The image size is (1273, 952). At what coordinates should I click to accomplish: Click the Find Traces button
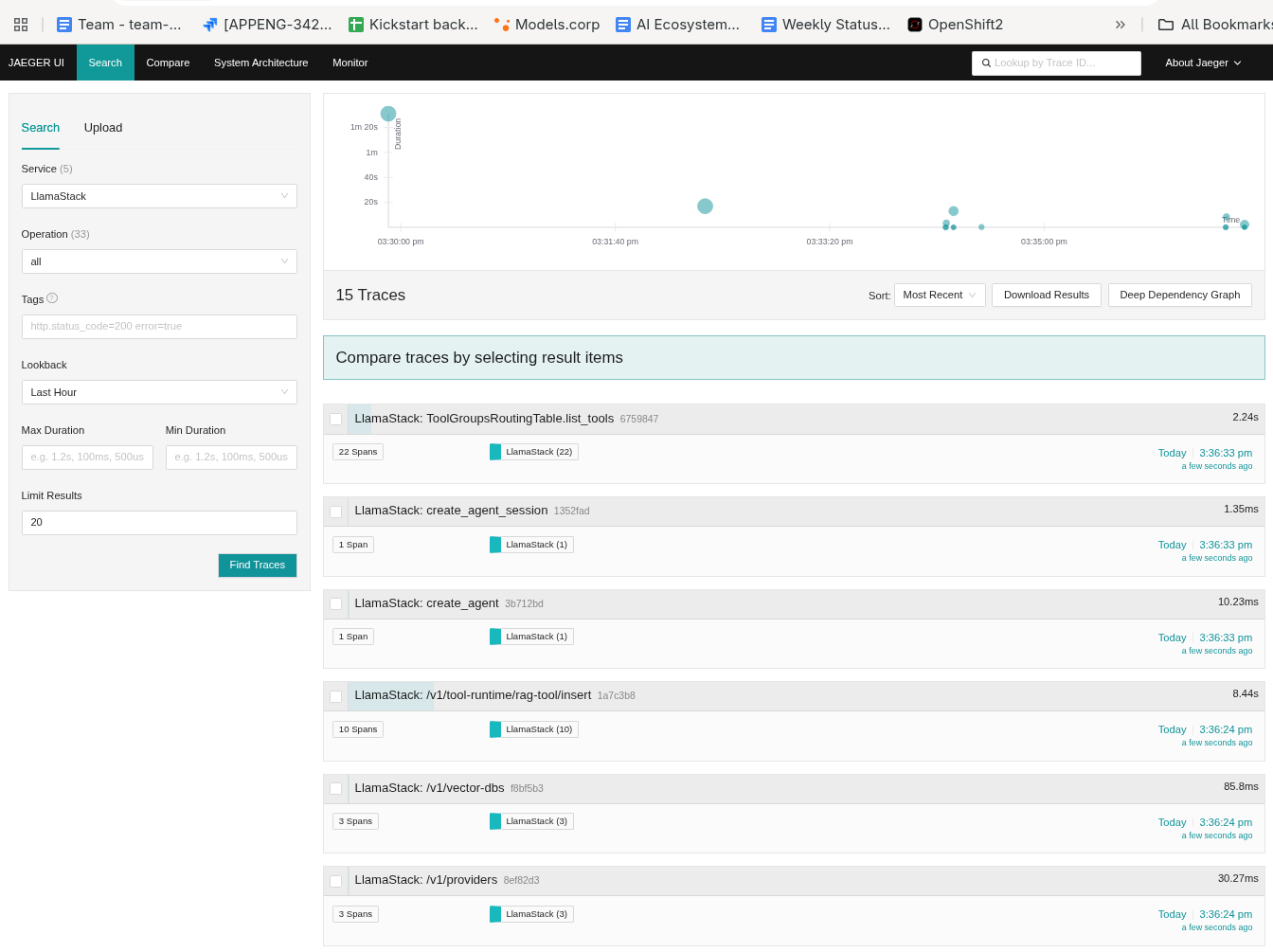257,566
